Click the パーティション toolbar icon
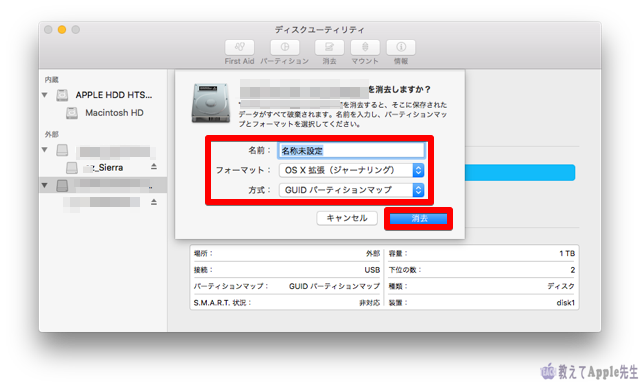This screenshot has height=387, width=640. (284, 47)
